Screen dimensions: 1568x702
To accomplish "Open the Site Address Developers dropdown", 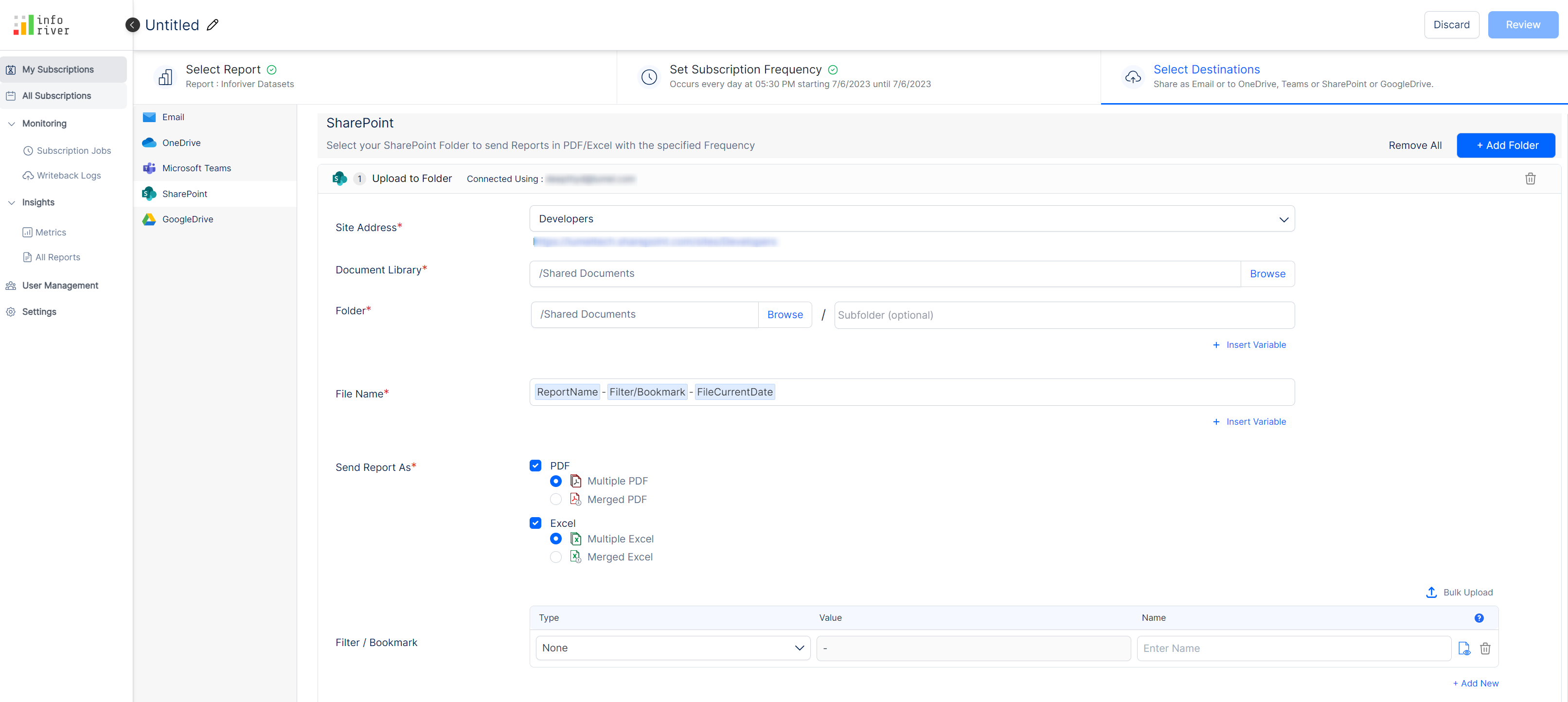I will pos(911,218).
